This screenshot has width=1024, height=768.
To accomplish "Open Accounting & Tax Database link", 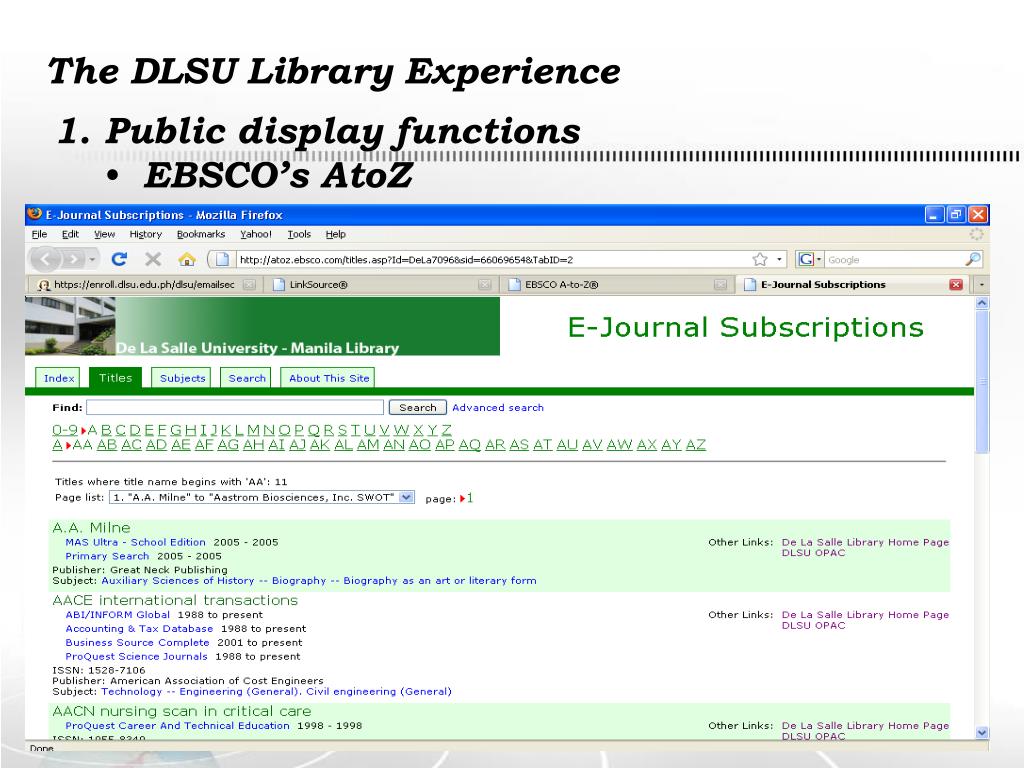I will [139, 629].
